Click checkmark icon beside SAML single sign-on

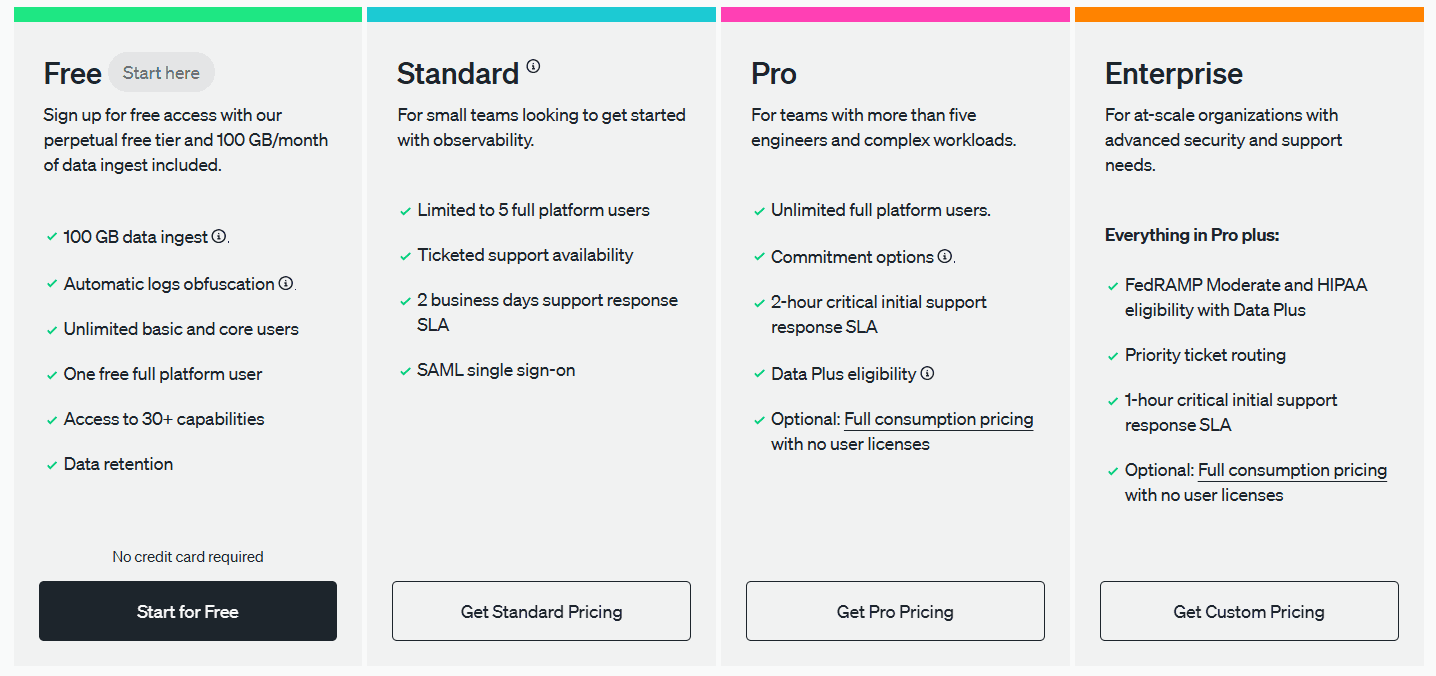[406, 372]
